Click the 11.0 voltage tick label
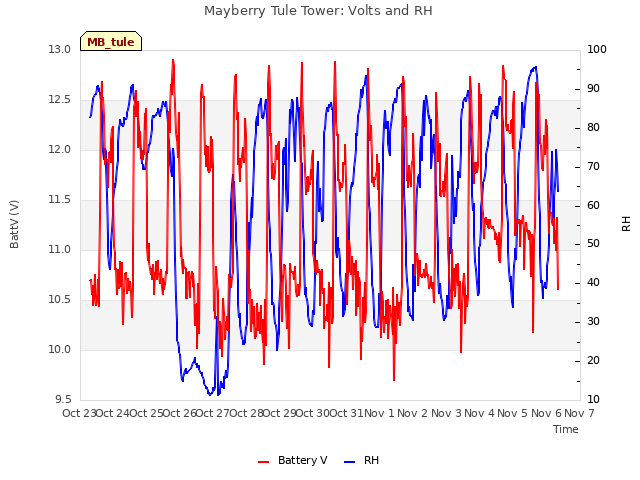 [x=59, y=249]
